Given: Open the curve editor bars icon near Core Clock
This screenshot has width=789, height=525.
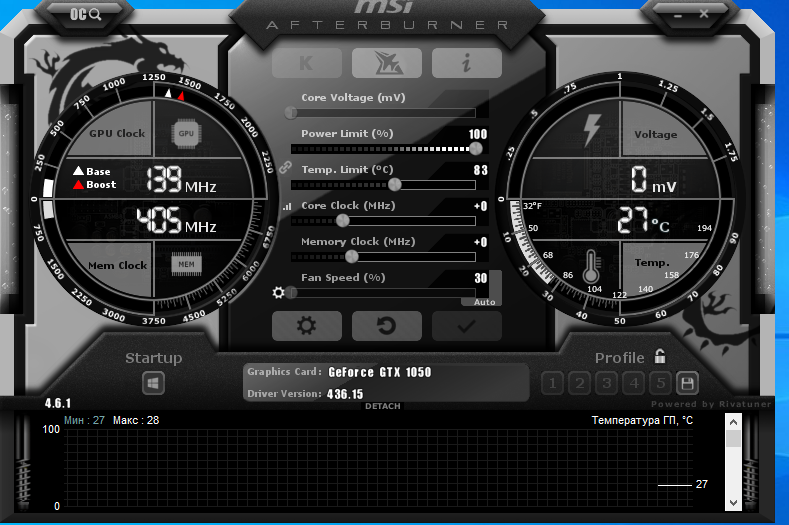Looking at the screenshot, I should 287,206.
